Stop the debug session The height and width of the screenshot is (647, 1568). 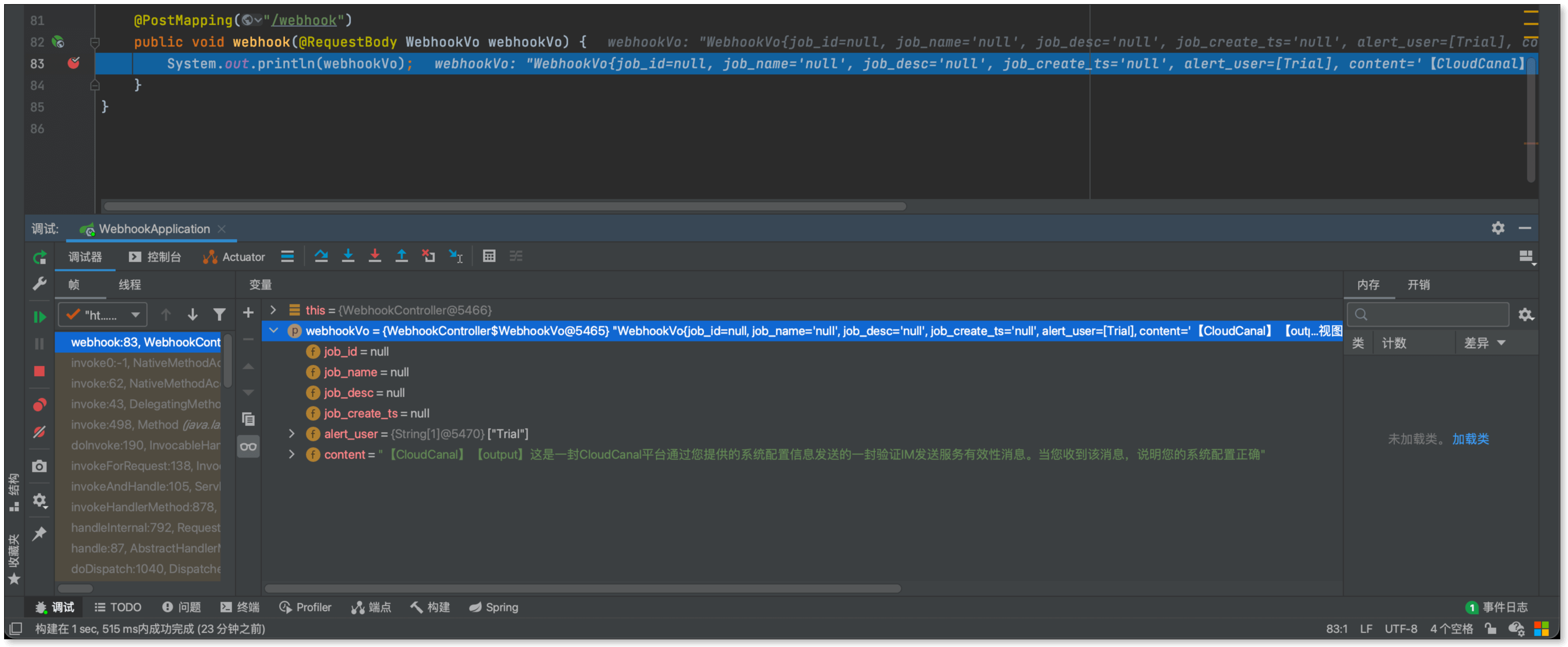click(40, 371)
